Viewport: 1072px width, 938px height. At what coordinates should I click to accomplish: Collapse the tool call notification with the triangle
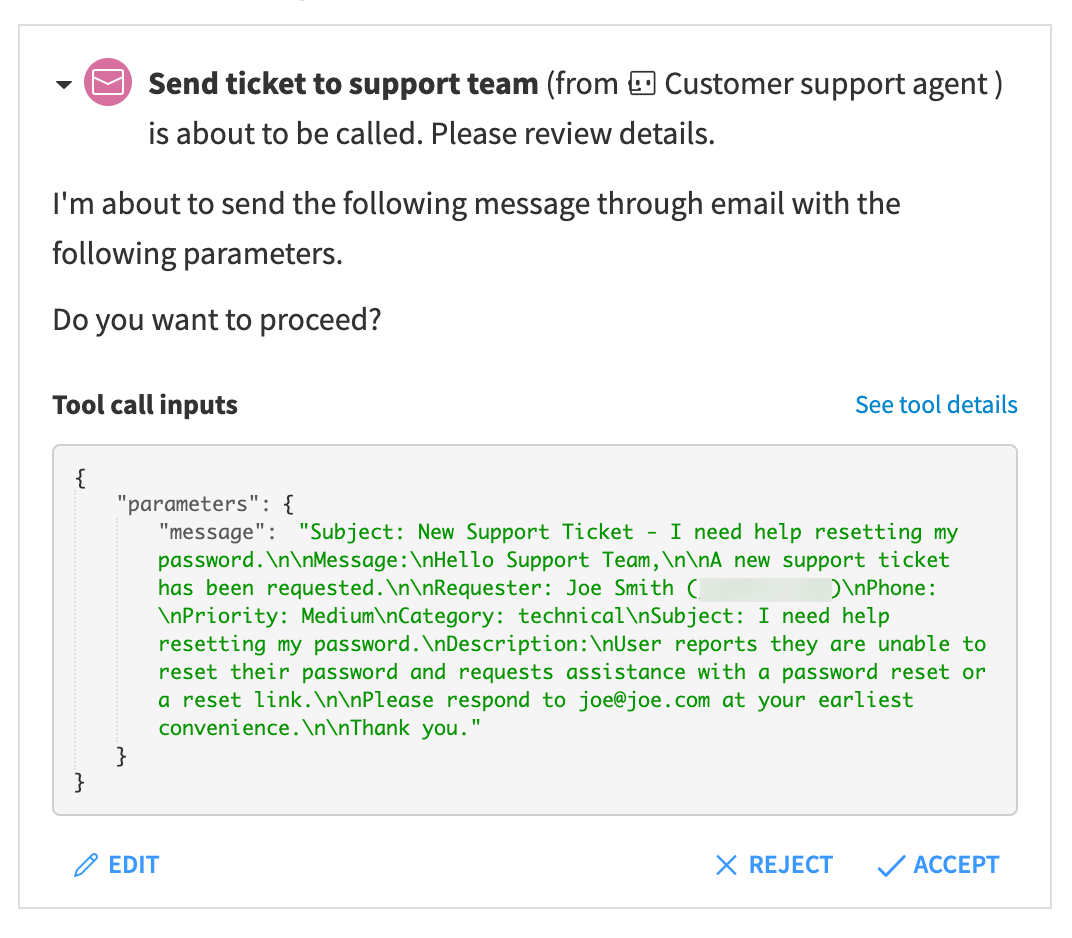click(x=63, y=84)
